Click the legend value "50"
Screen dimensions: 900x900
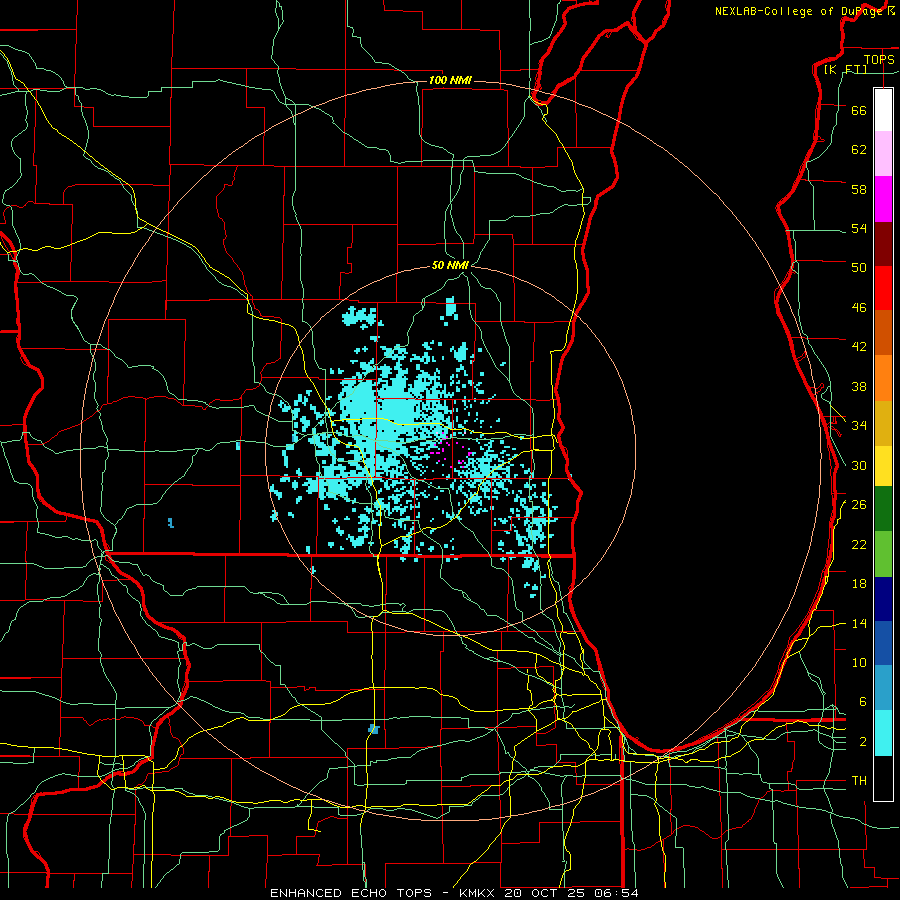[859, 267]
